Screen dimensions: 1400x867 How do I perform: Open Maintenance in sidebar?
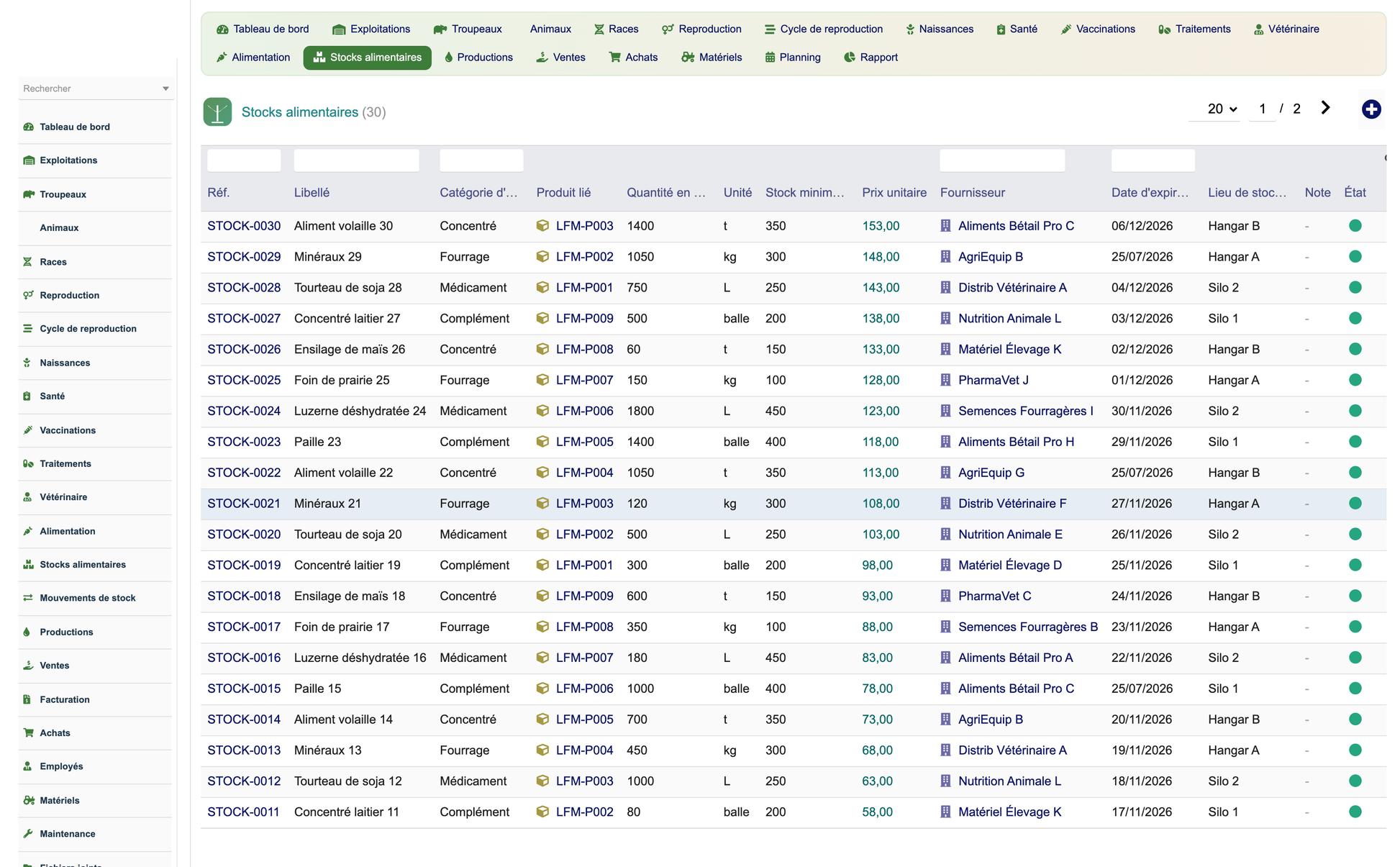click(68, 834)
